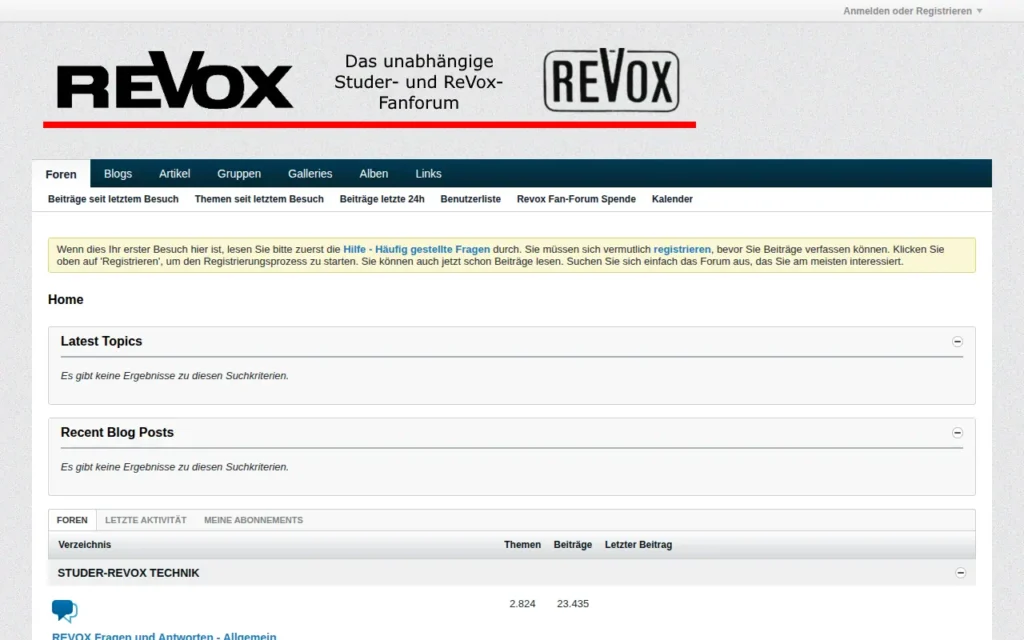Open the Anmelden oder Registrieren dropdown

[912, 11]
